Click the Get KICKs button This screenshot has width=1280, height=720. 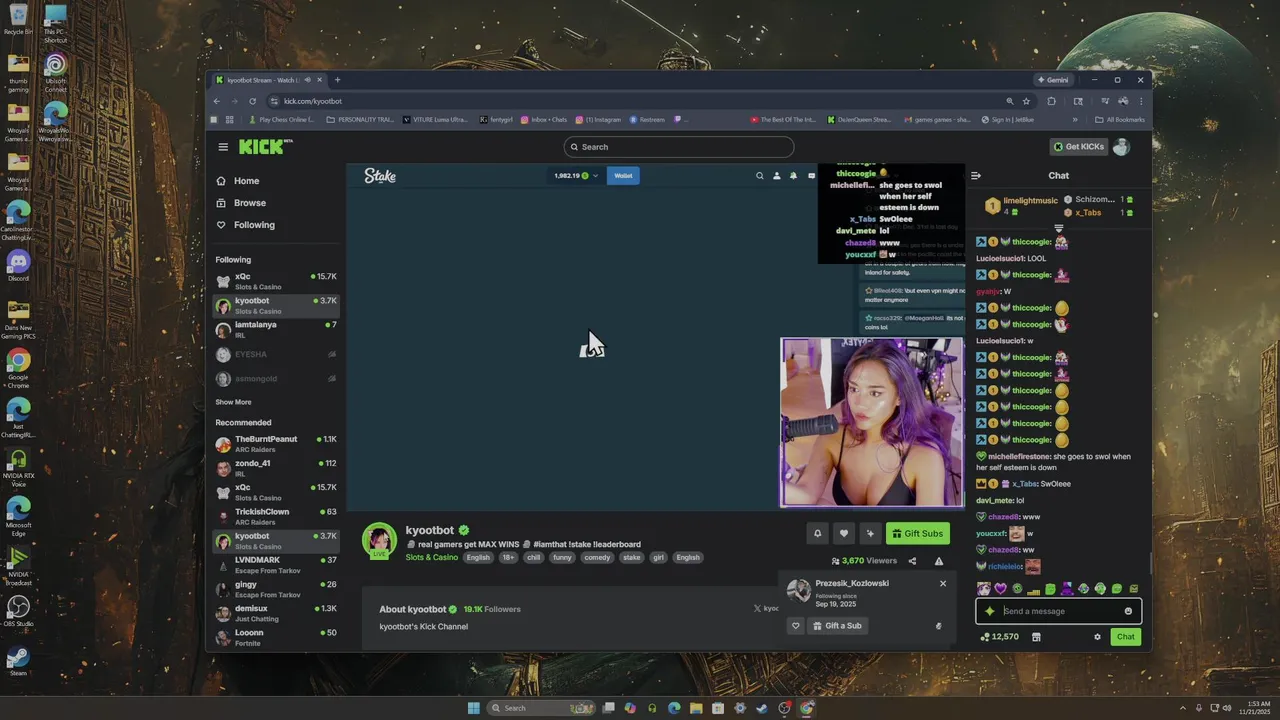1078,147
